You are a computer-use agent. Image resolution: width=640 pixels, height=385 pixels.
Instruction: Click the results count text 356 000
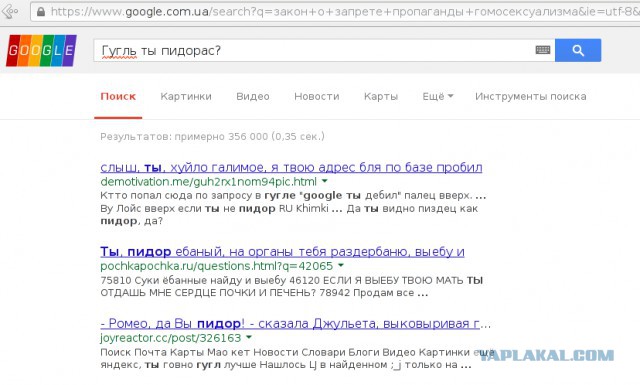248,136
